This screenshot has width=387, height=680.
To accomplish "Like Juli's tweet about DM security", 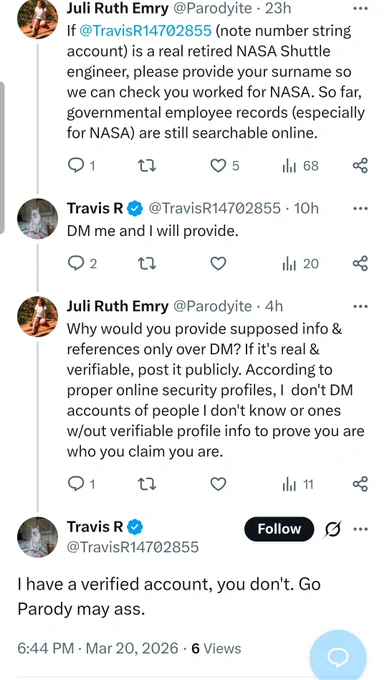I will pos(218,484).
